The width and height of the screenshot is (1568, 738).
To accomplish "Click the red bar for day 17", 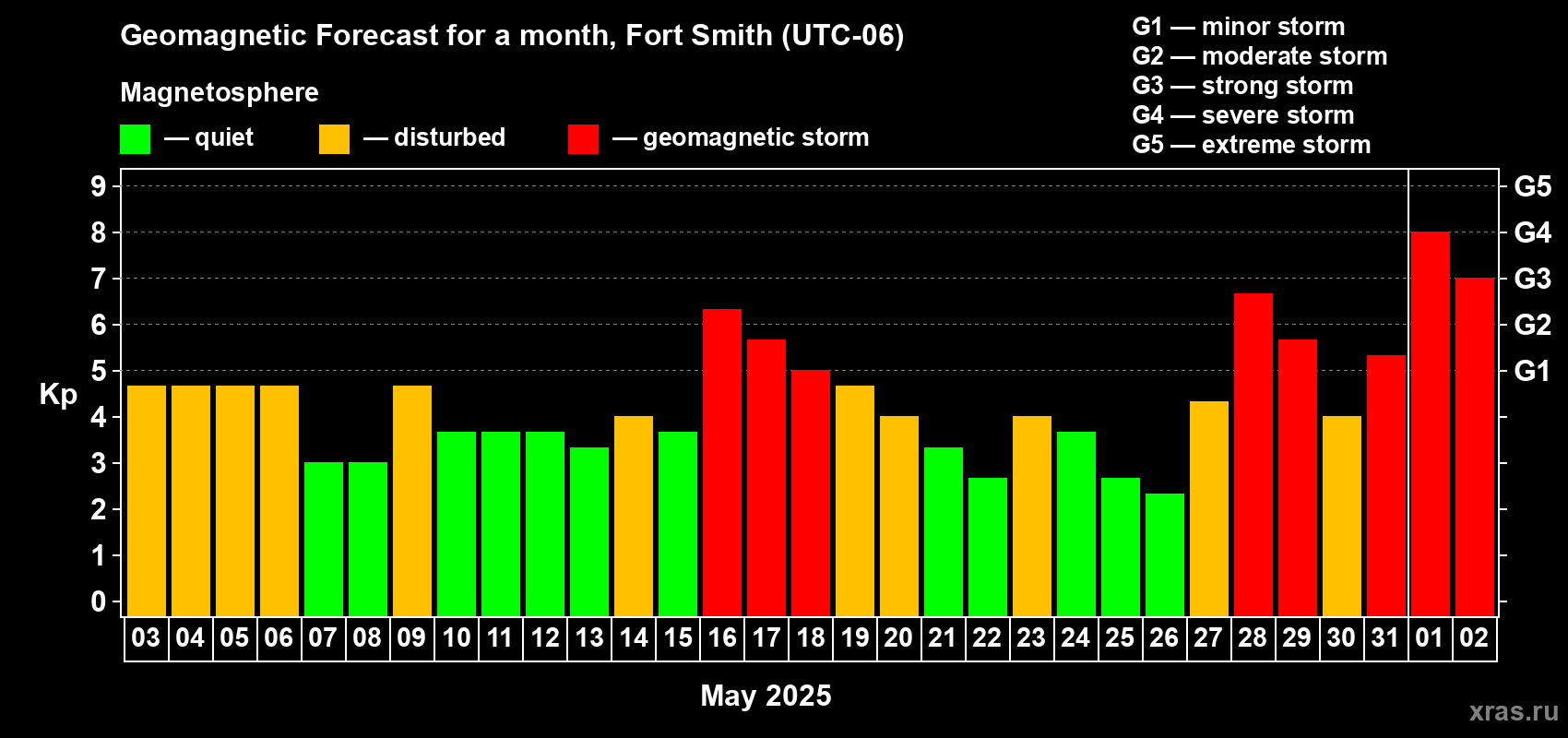I will pos(766,478).
